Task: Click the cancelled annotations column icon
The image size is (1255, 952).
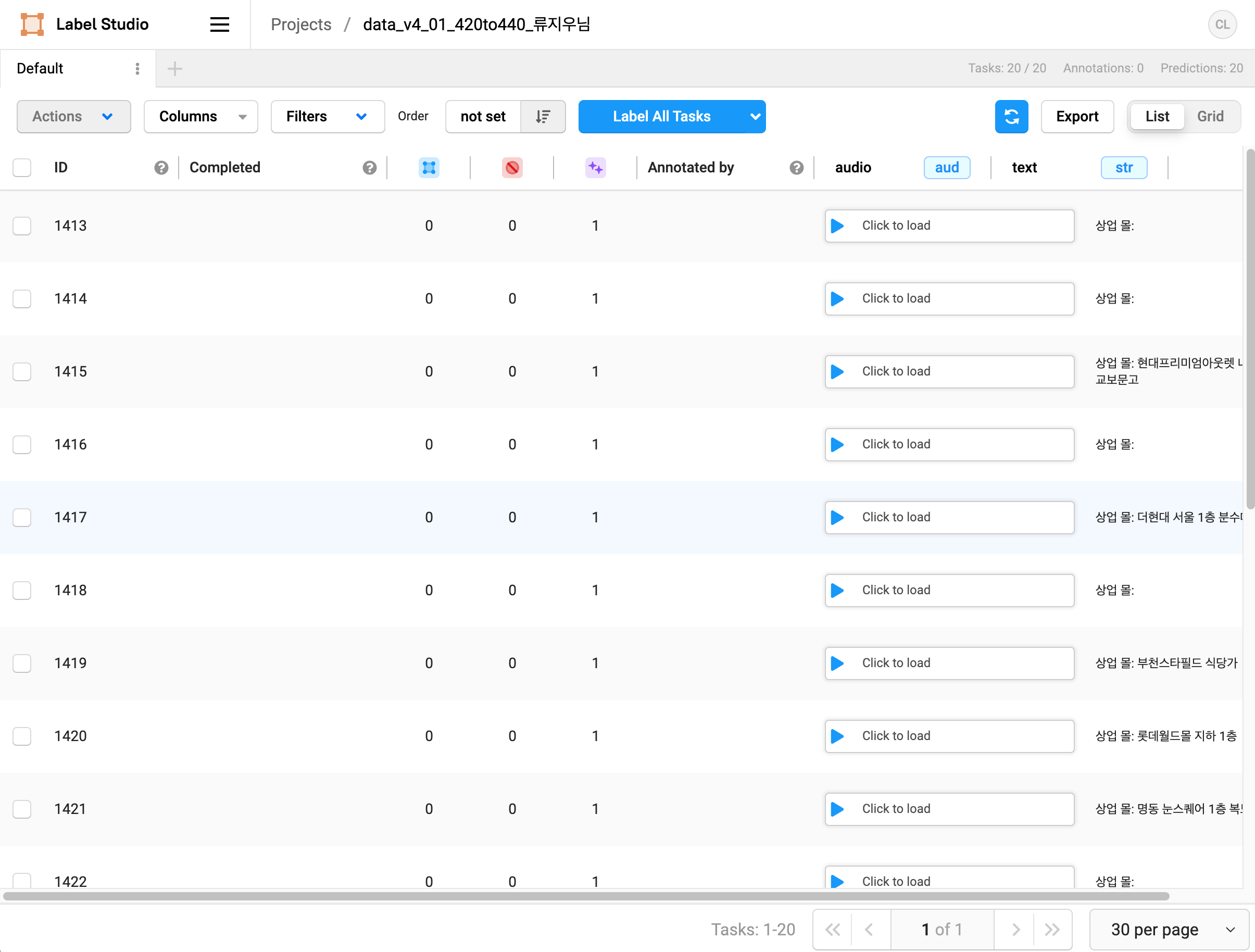Action: (512, 167)
